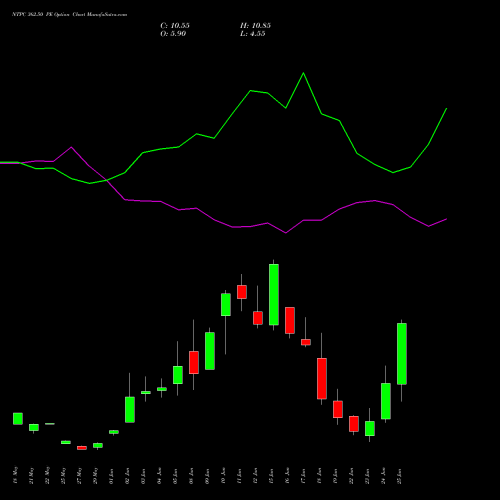Select the green 10 Jun candlestick
The image size is (500, 500).
(x=226, y=305)
